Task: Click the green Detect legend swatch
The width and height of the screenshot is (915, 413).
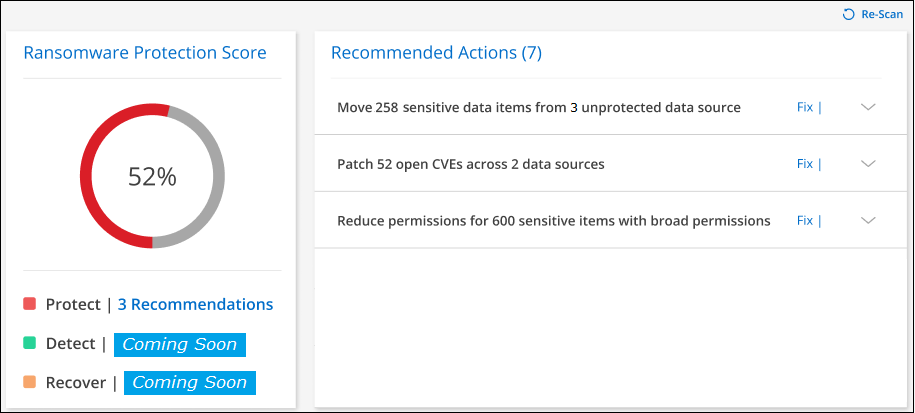Action: [30, 344]
